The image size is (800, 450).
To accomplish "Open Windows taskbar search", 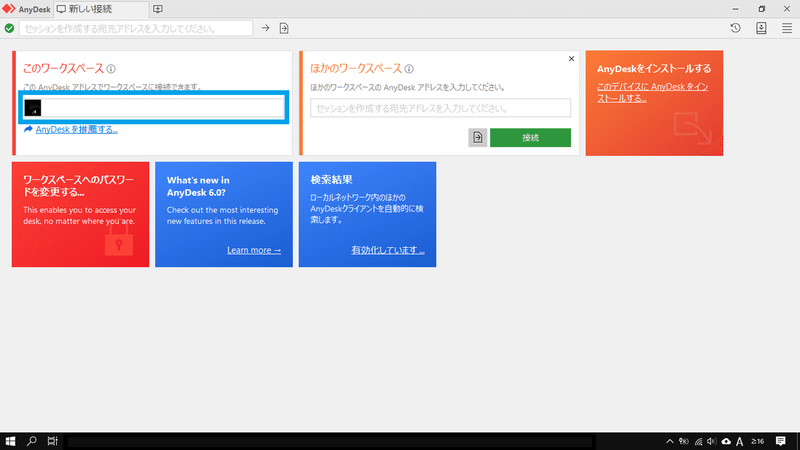I will pyautogui.click(x=32, y=441).
